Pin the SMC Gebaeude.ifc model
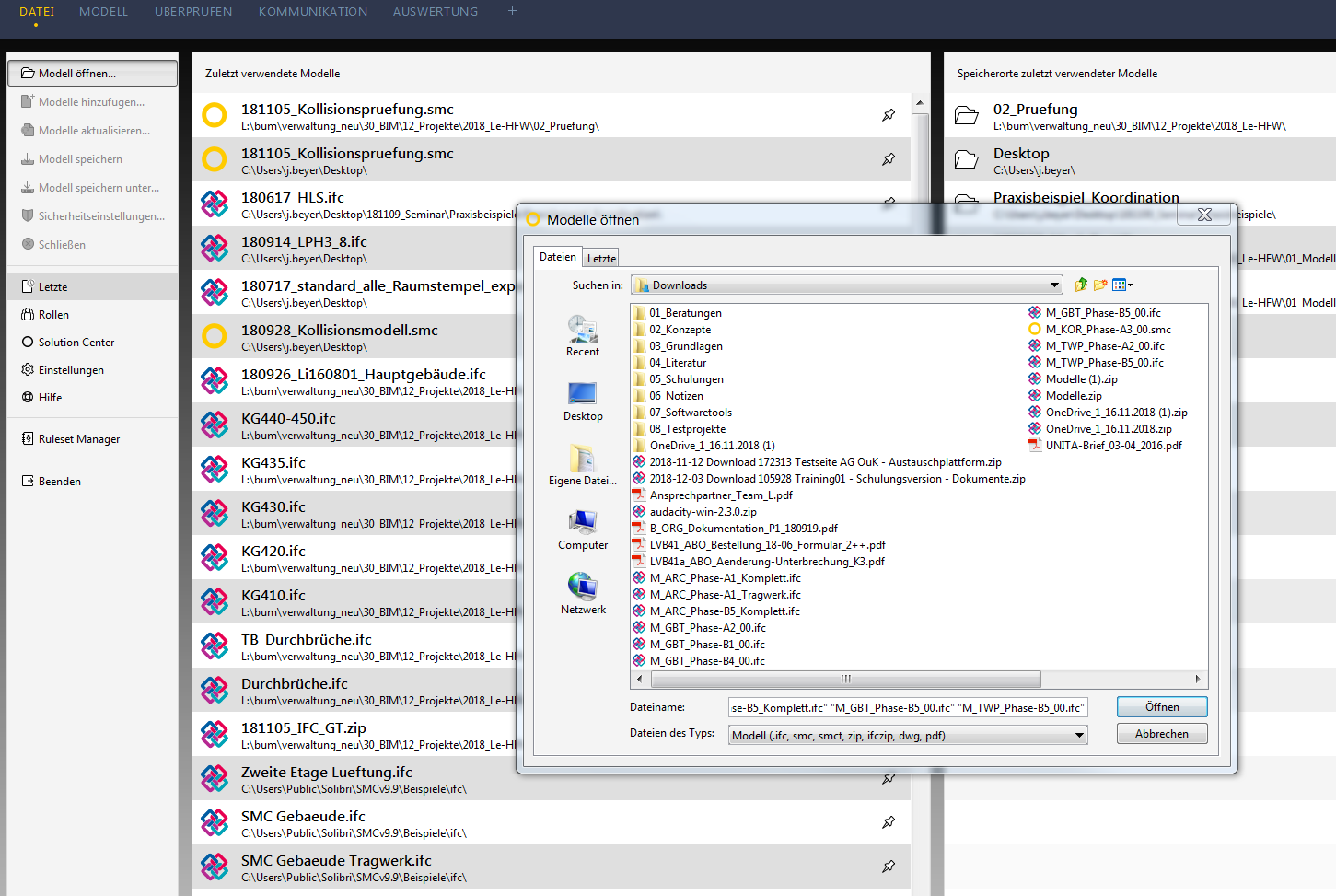1336x896 pixels. [x=889, y=822]
